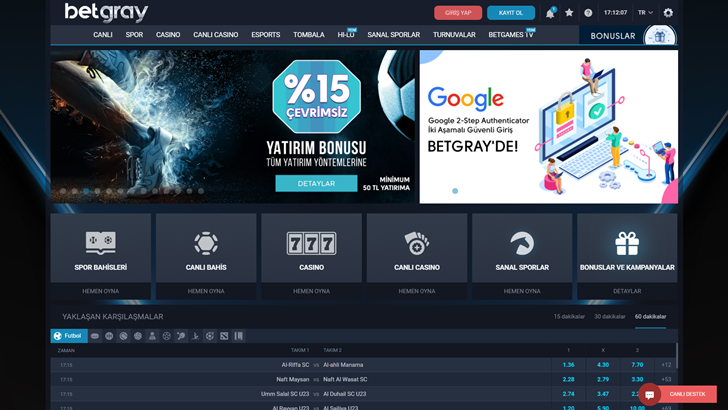Open the CANLI menu item
This screenshot has width=728, height=410.
[x=103, y=35]
